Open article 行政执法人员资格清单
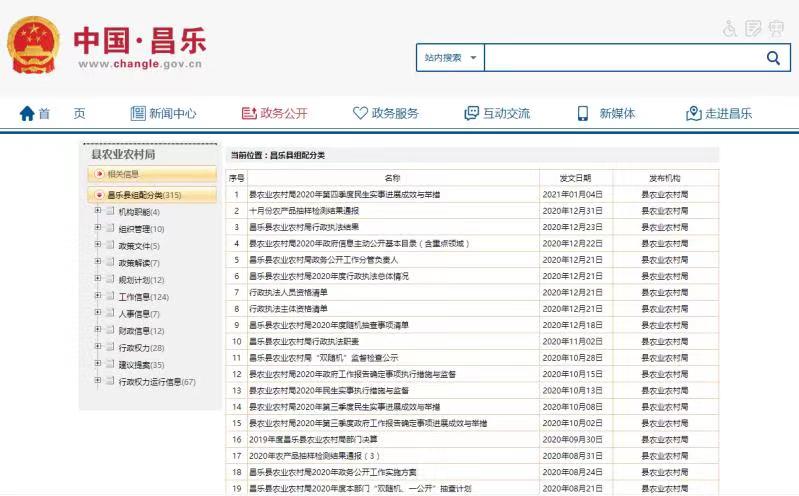799x496 pixels. click(x=288, y=292)
